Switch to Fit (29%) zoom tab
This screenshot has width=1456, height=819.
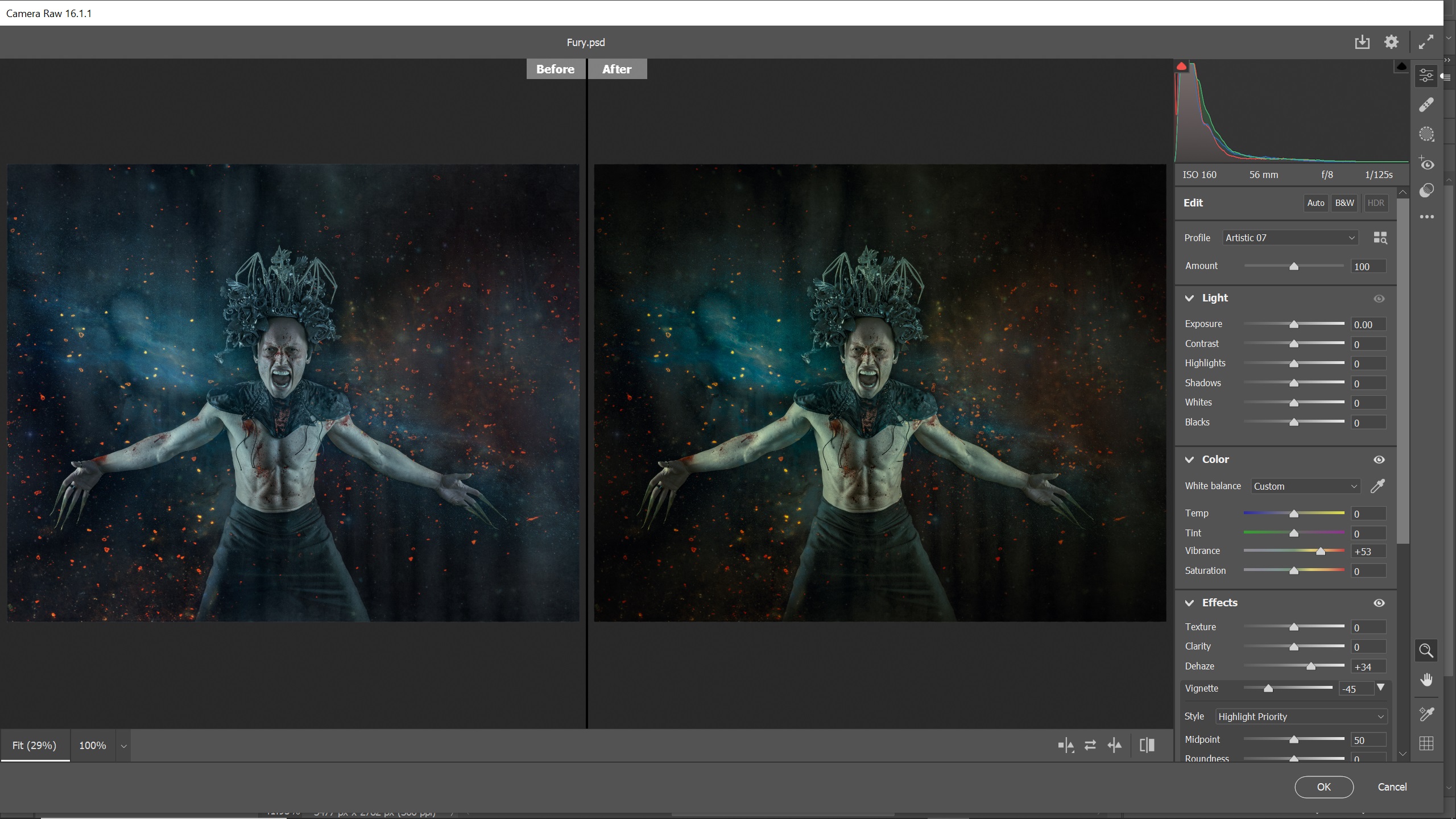coord(35,745)
